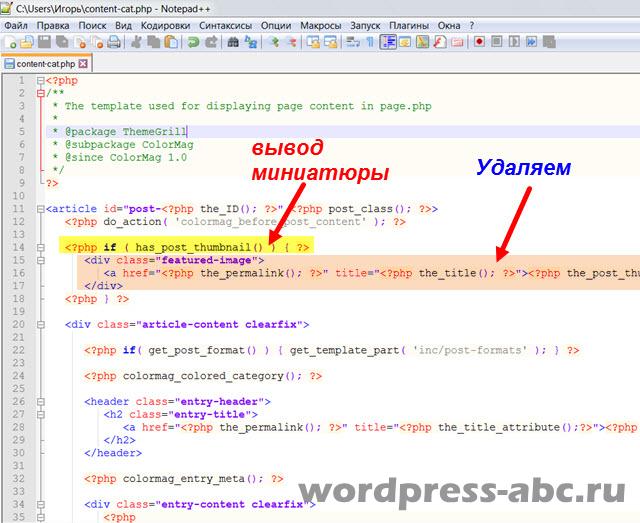Click line number 10 in the margin
The width and height of the screenshot is (640, 523).
(x=18, y=196)
